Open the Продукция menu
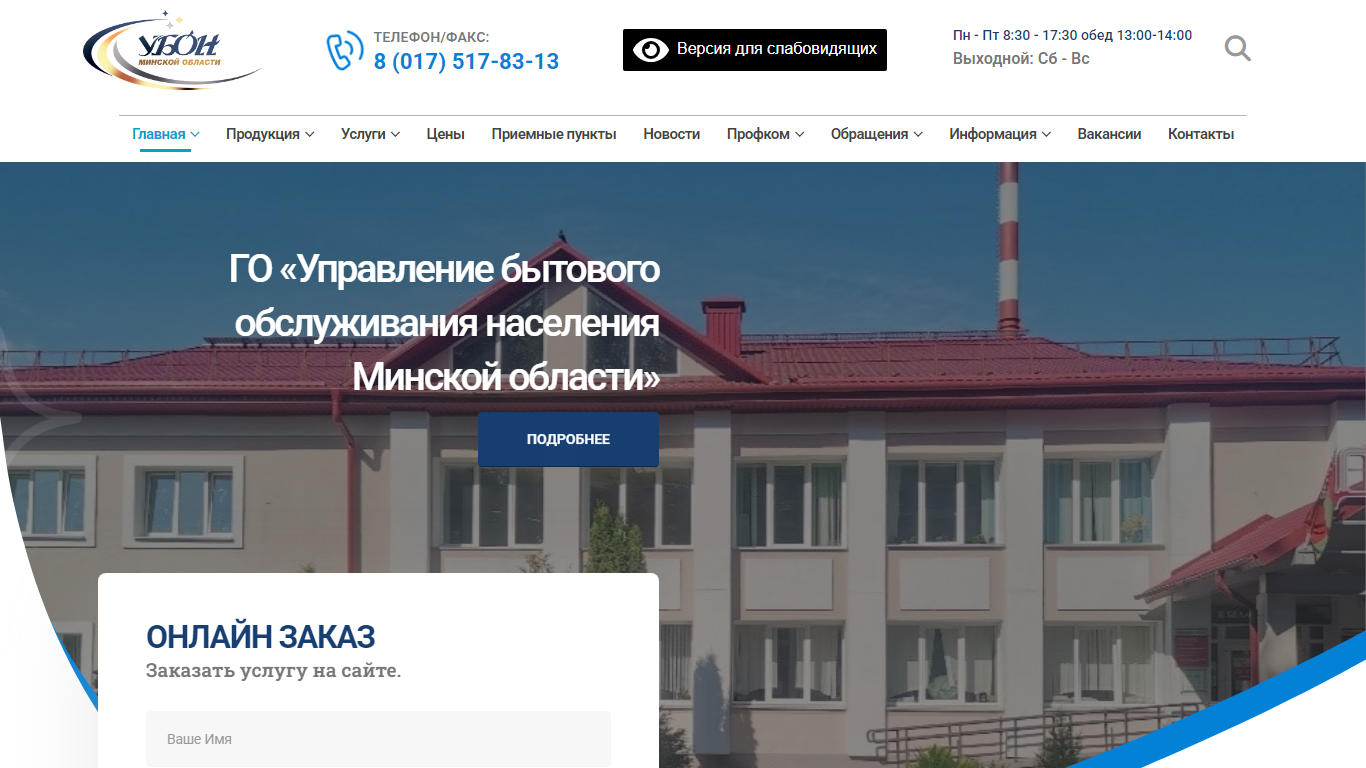This screenshot has width=1366, height=768. point(263,134)
